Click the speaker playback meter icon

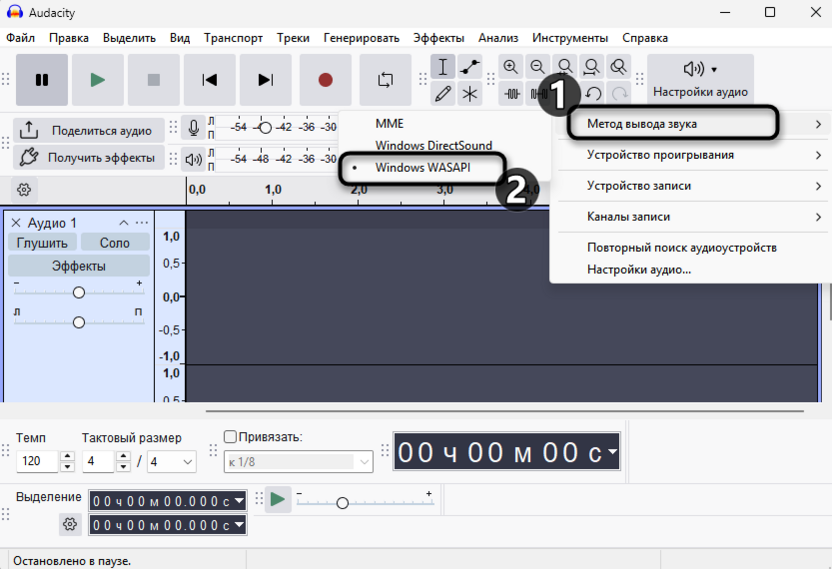[194, 159]
